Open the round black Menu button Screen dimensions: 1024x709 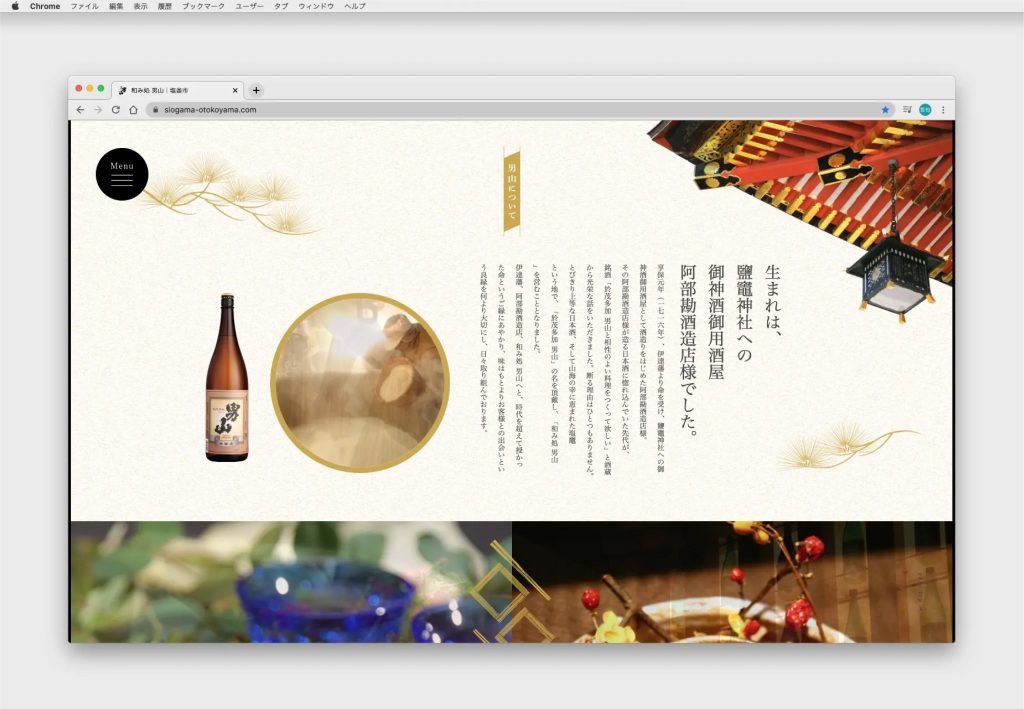[122, 174]
